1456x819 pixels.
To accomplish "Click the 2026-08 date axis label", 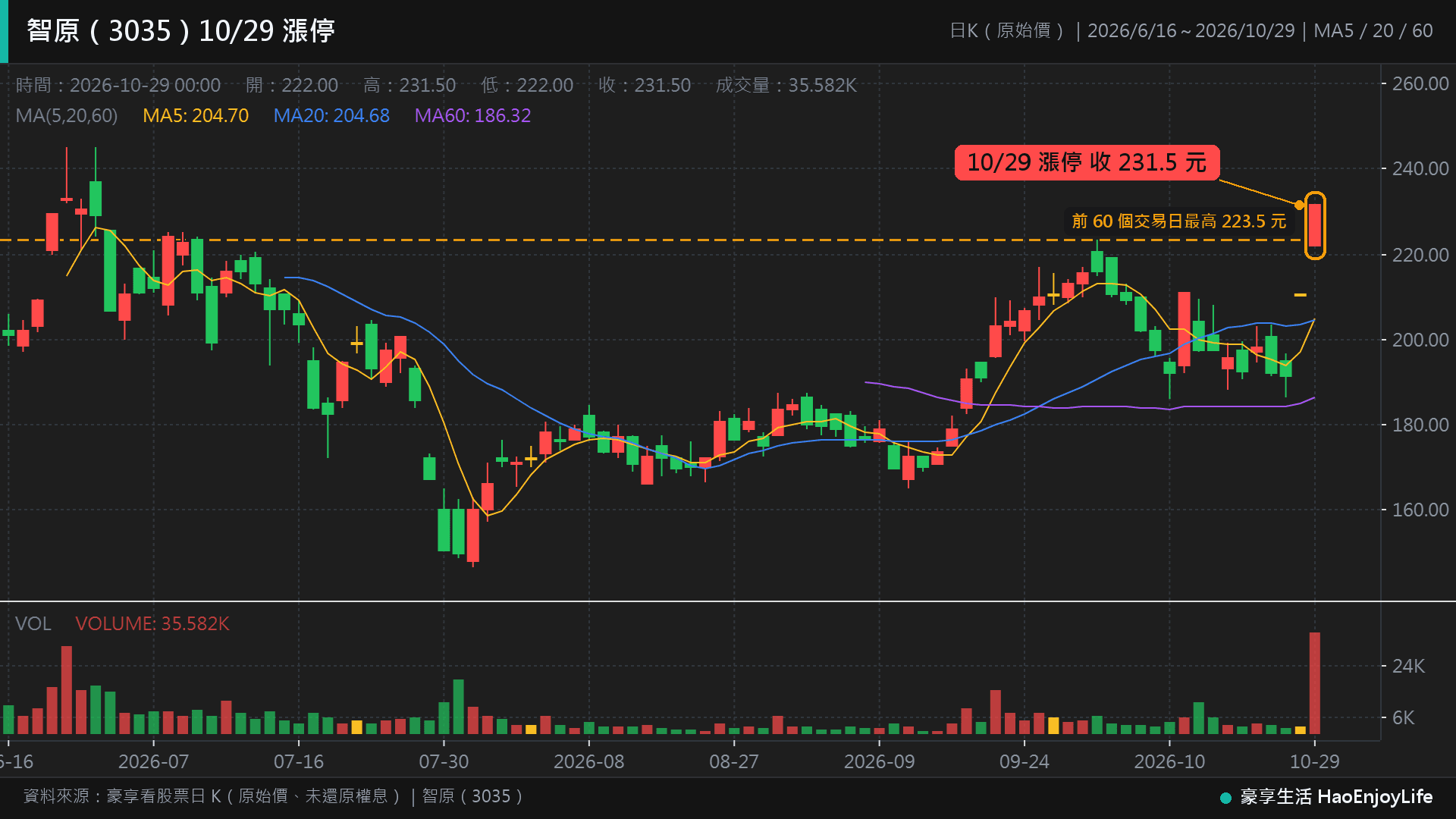I will 588,761.
